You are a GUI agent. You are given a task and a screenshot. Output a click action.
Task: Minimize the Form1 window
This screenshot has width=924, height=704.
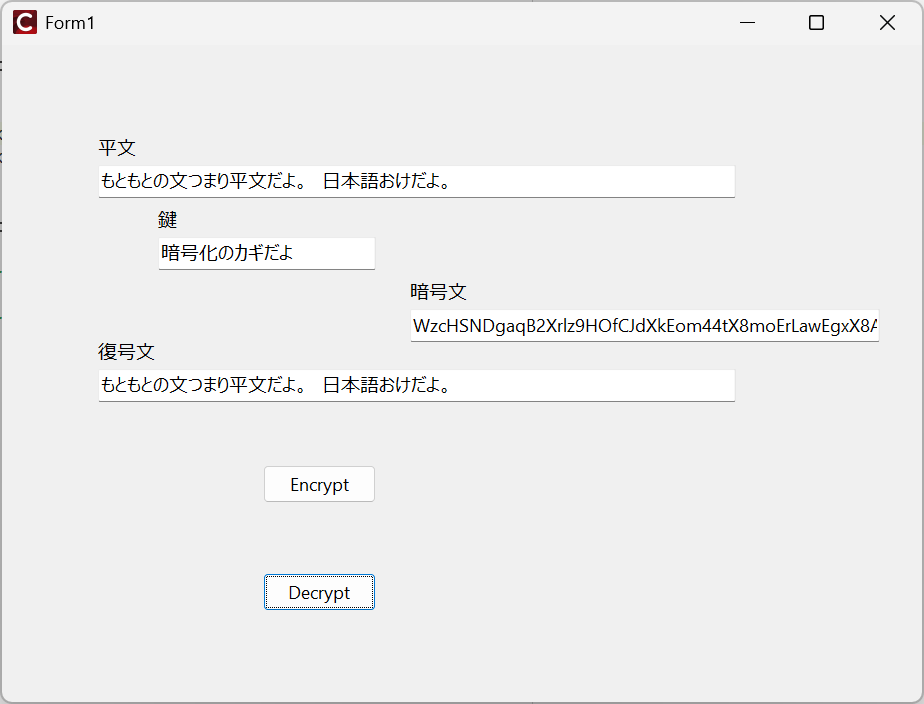click(x=746, y=22)
